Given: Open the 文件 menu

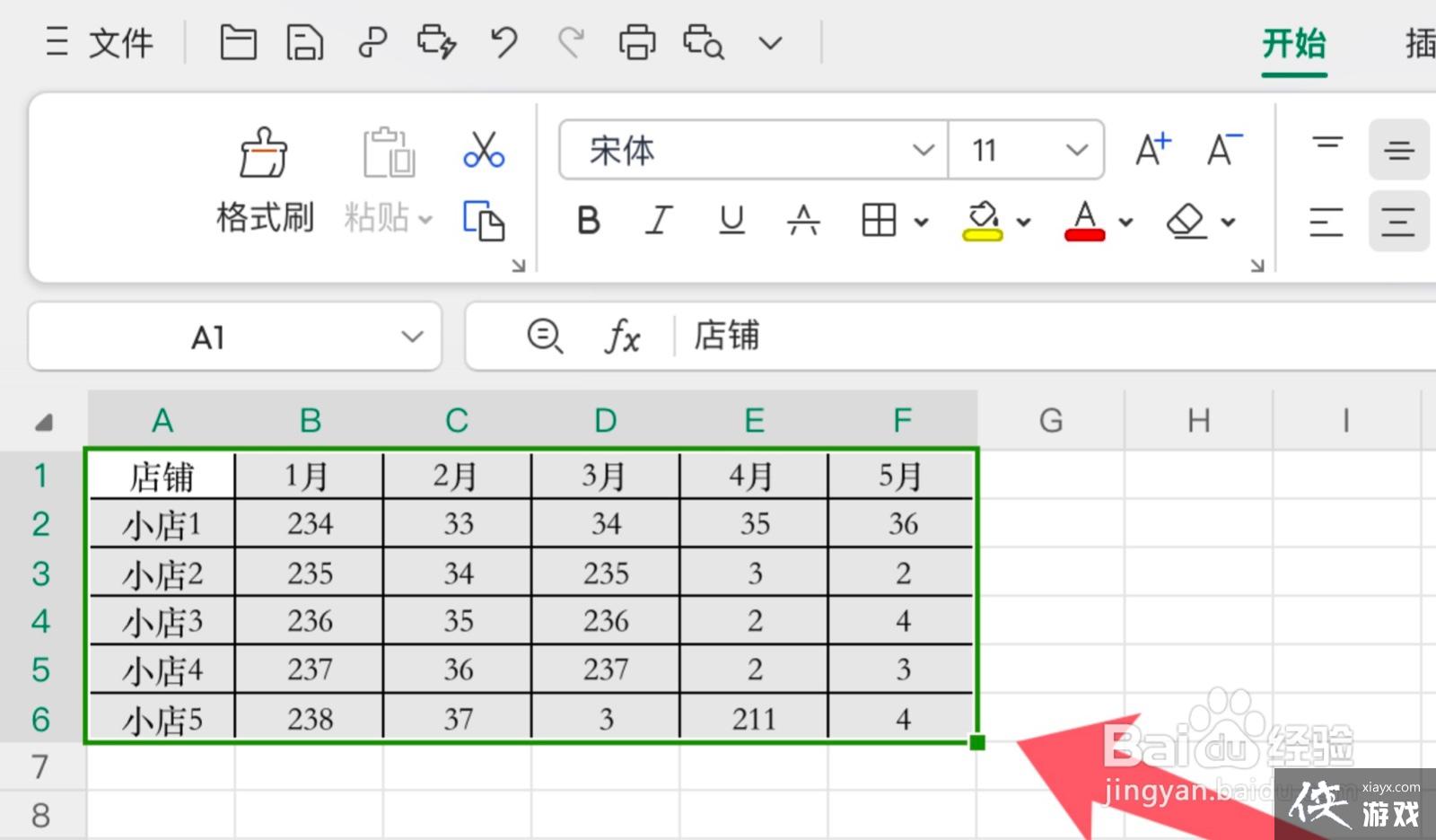Looking at the screenshot, I should 121,42.
